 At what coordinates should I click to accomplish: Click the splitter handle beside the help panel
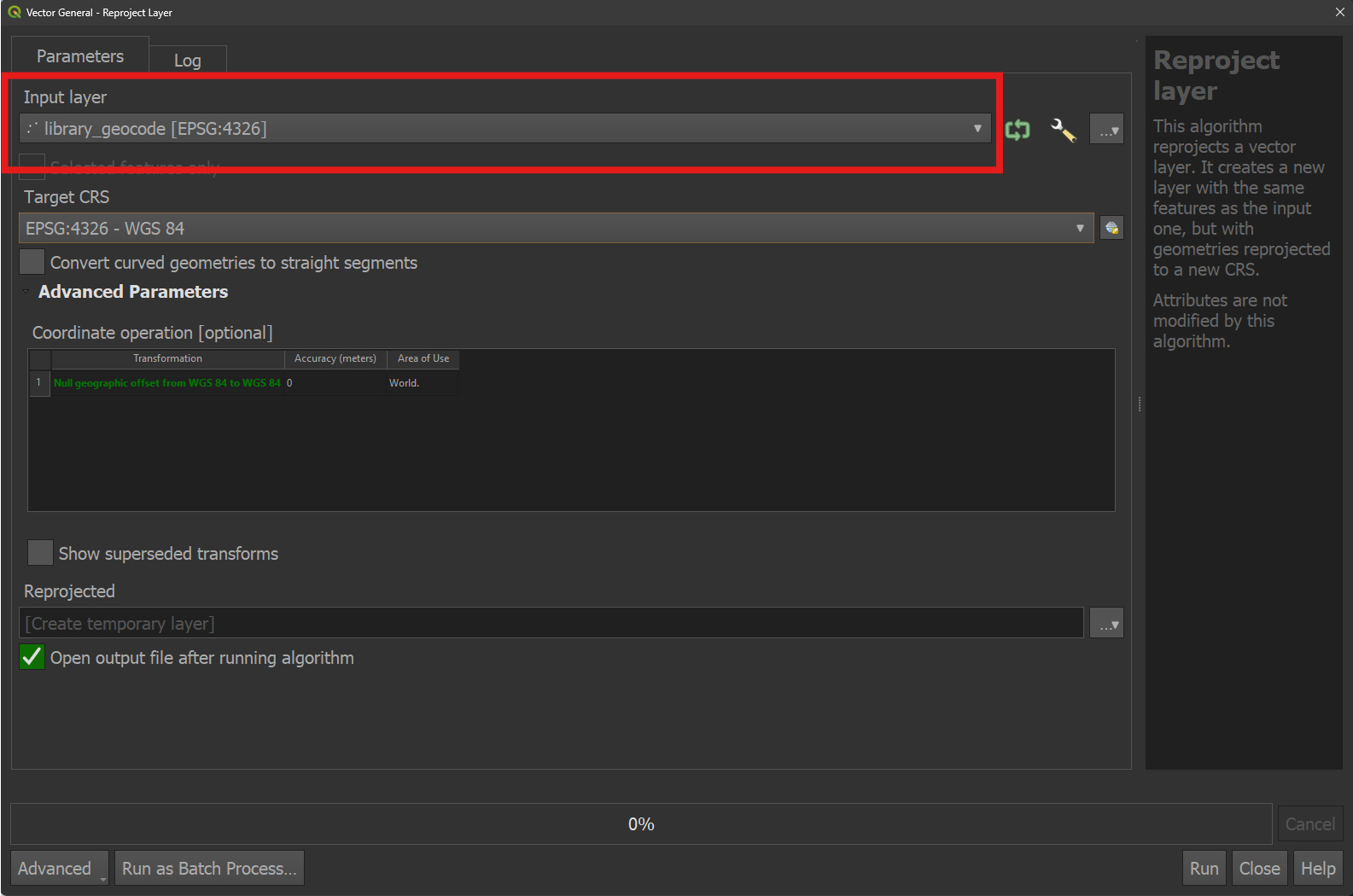1139,404
